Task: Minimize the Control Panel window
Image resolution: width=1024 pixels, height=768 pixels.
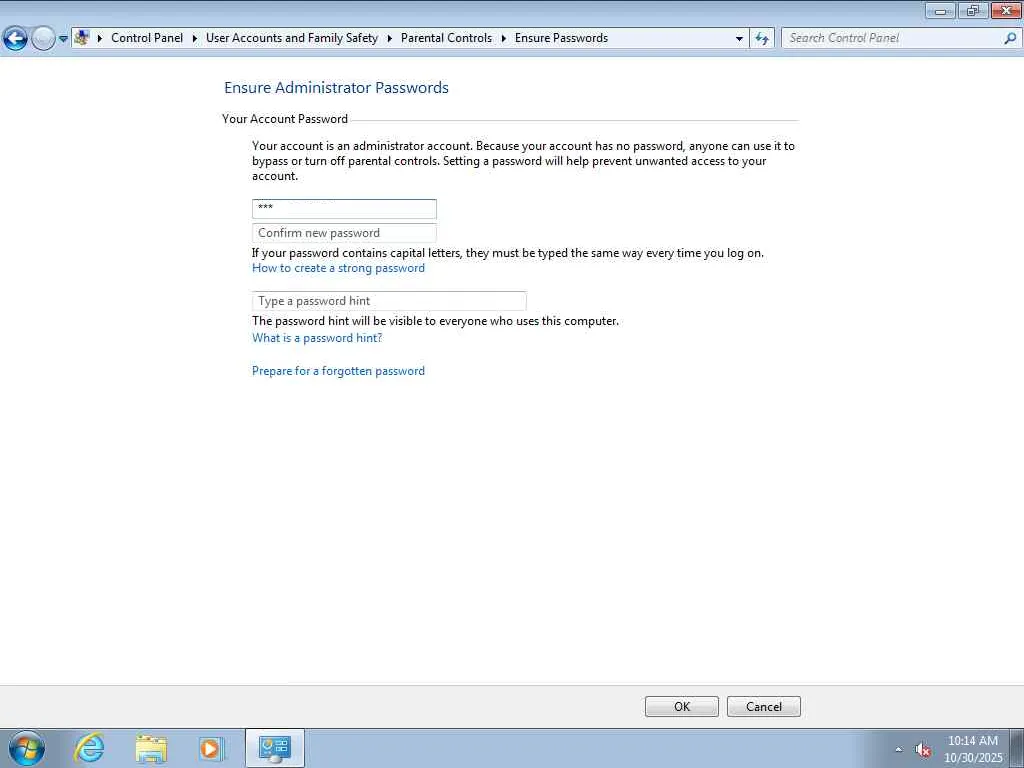Action: point(940,10)
